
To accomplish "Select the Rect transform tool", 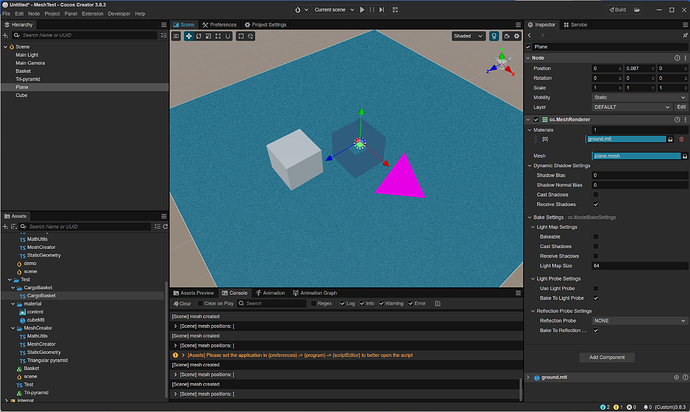I will (x=218, y=36).
